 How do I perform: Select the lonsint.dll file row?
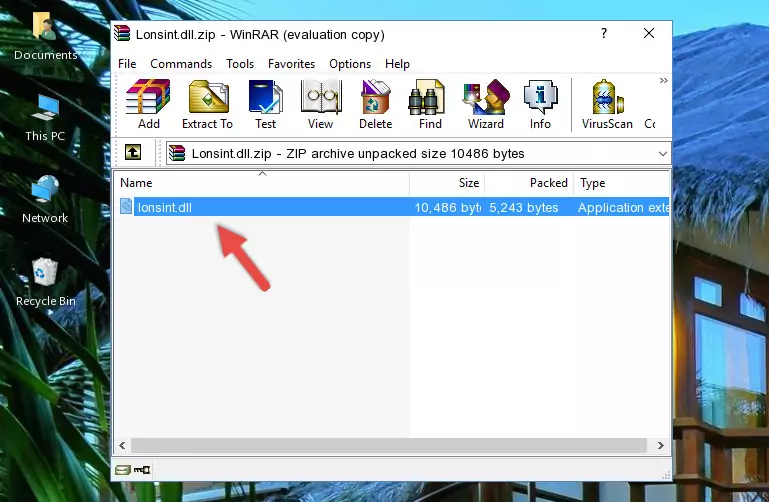(x=394, y=207)
